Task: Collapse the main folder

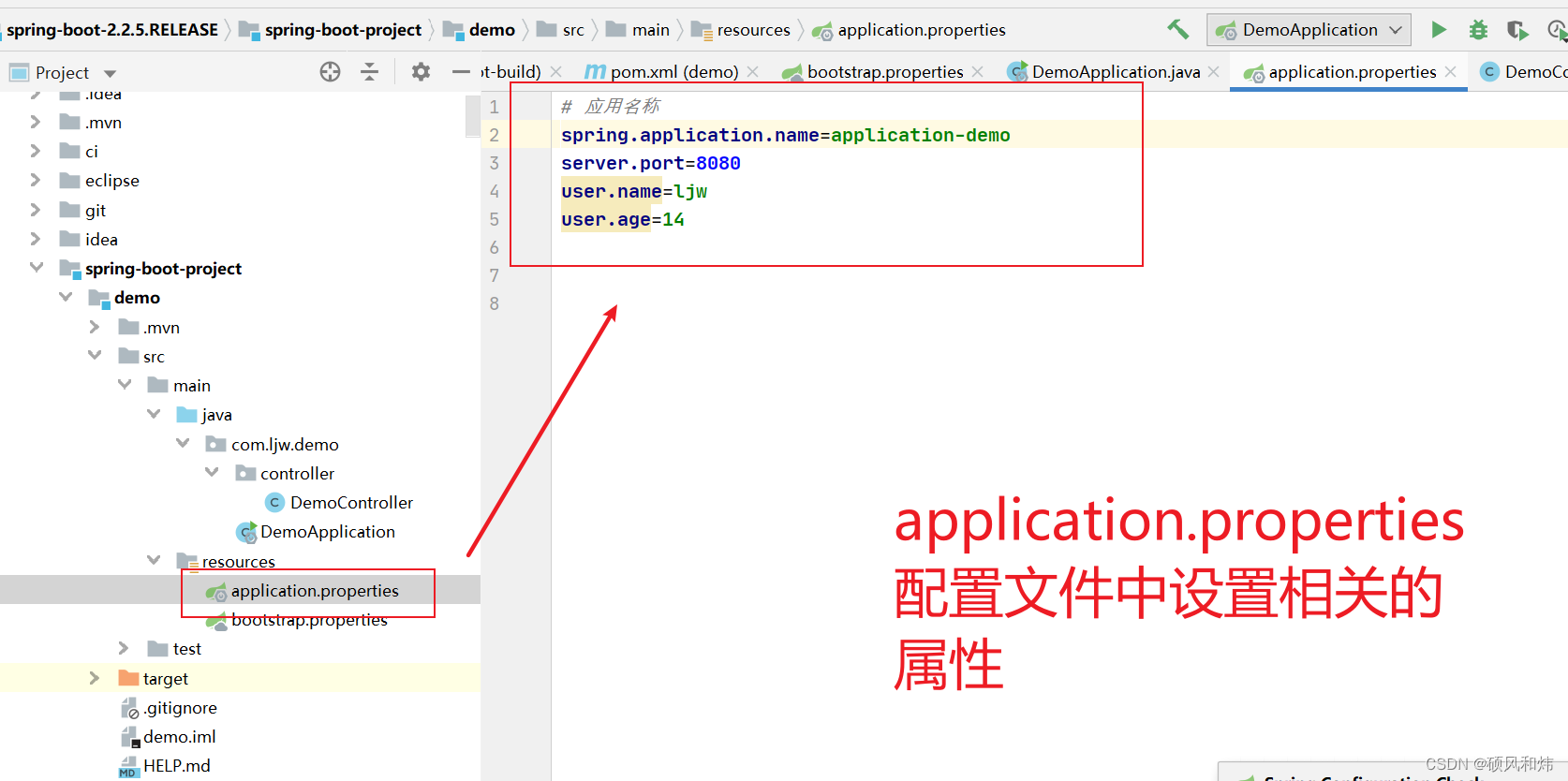Action: (125, 385)
